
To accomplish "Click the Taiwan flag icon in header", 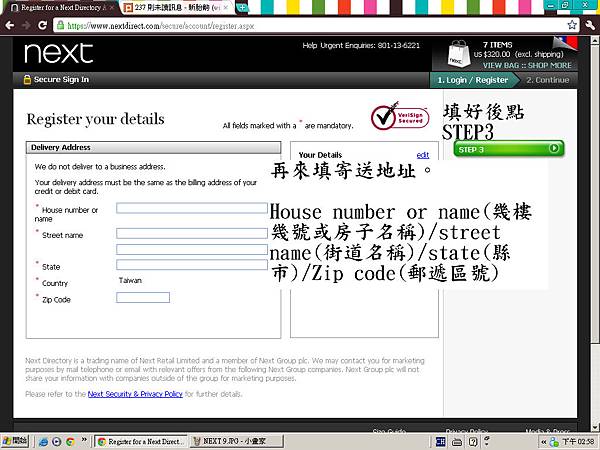I will click(x=566, y=43).
